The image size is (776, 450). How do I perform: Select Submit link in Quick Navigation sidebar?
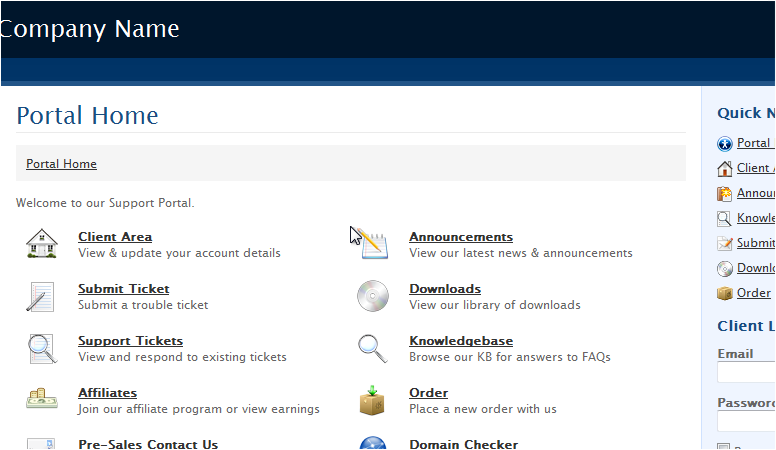click(756, 243)
